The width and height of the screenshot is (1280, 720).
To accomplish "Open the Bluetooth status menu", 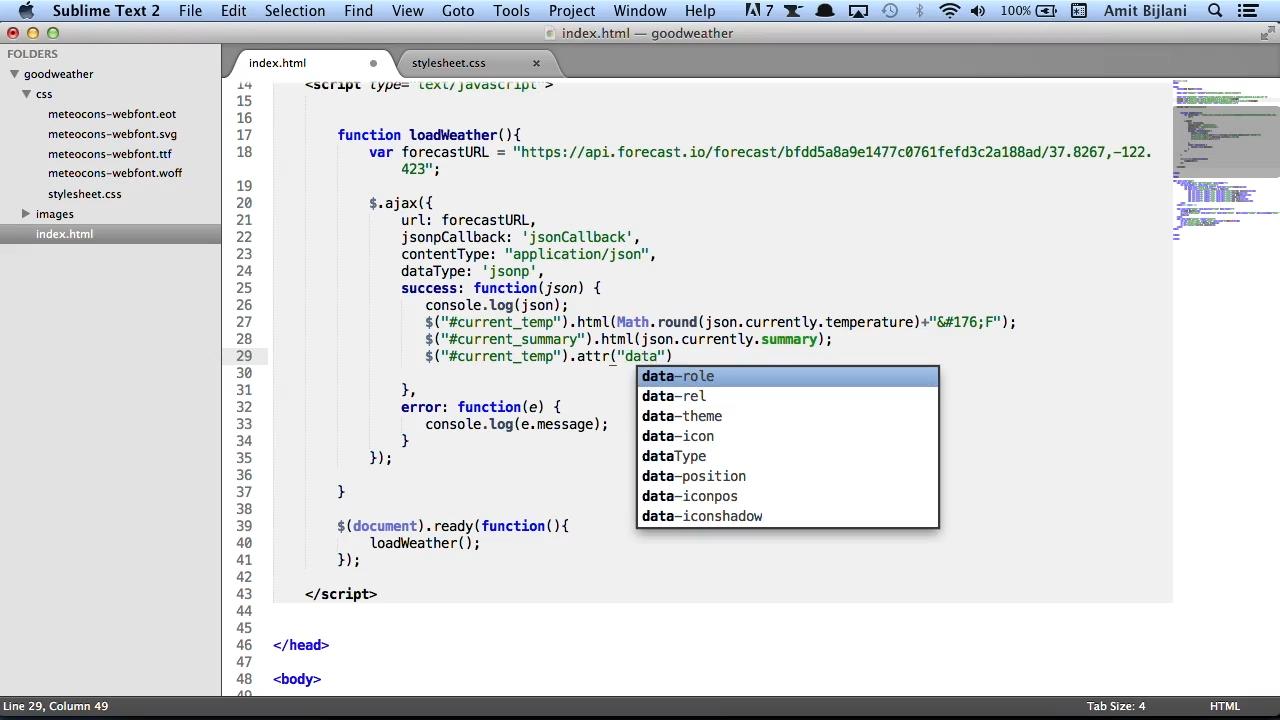I will tap(920, 11).
